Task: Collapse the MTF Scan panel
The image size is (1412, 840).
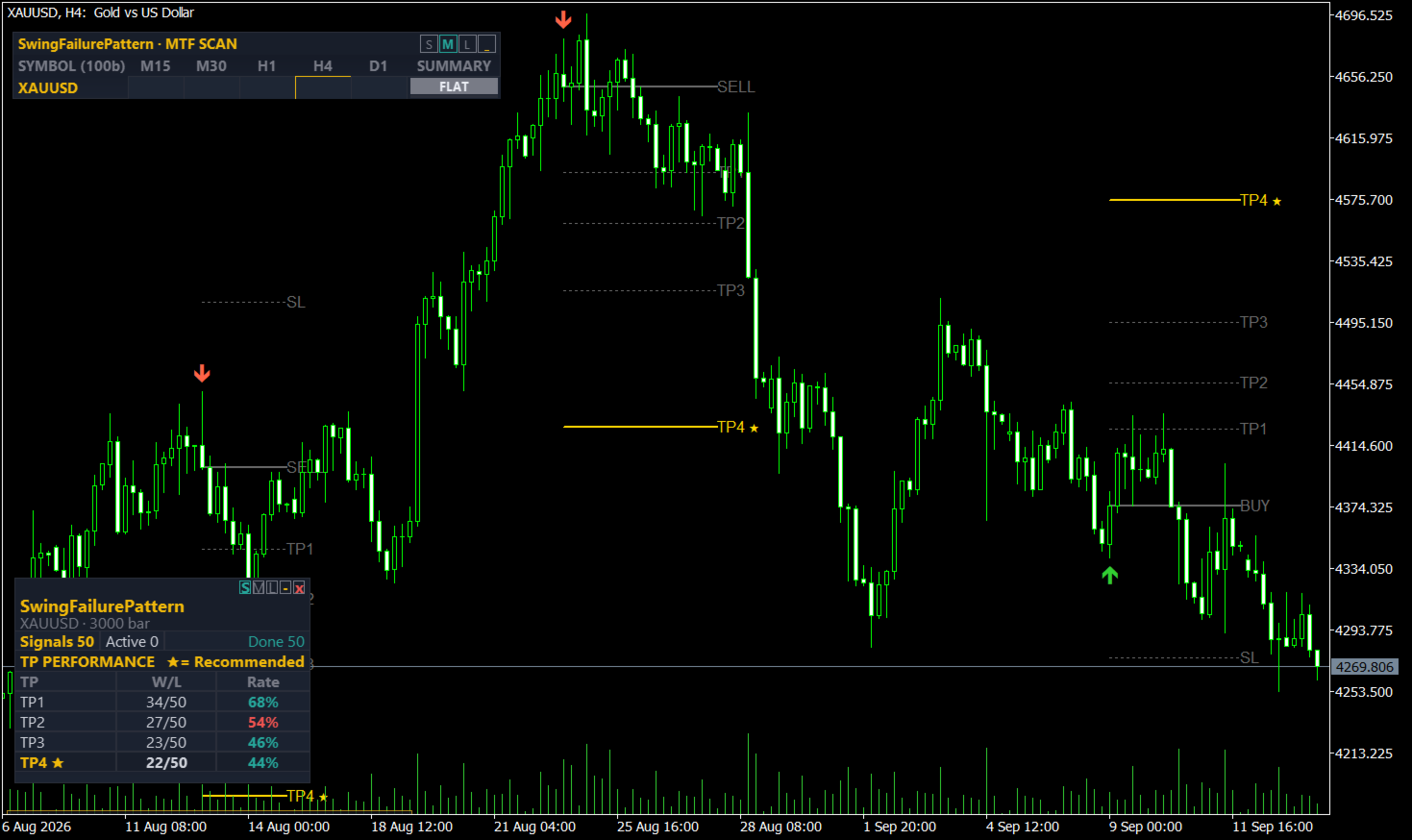Action: 486,44
